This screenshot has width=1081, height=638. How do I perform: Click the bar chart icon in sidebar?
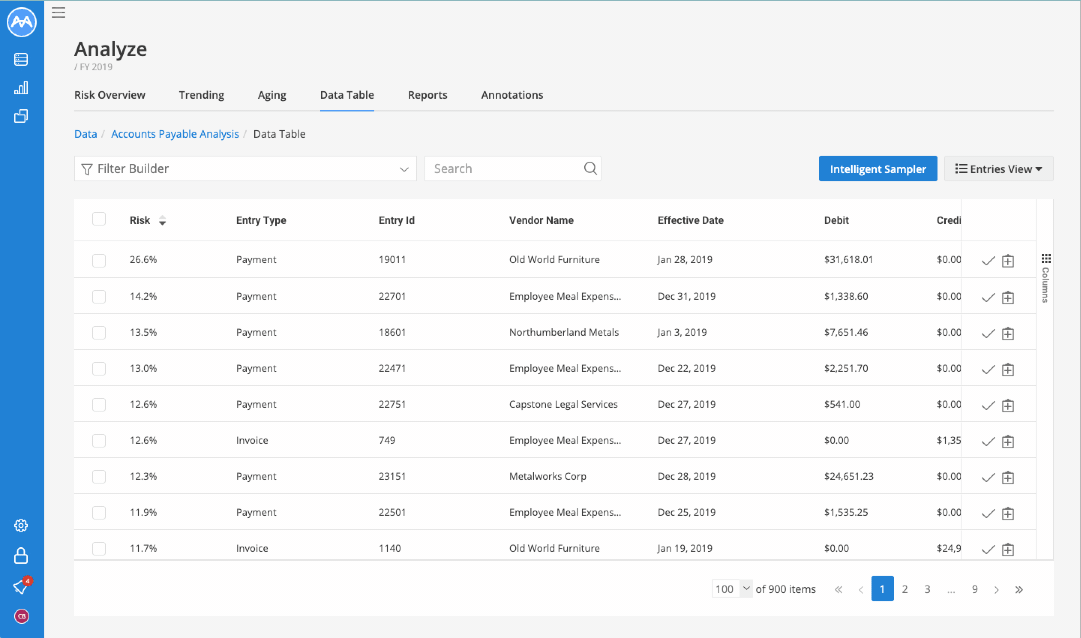point(21,88)
